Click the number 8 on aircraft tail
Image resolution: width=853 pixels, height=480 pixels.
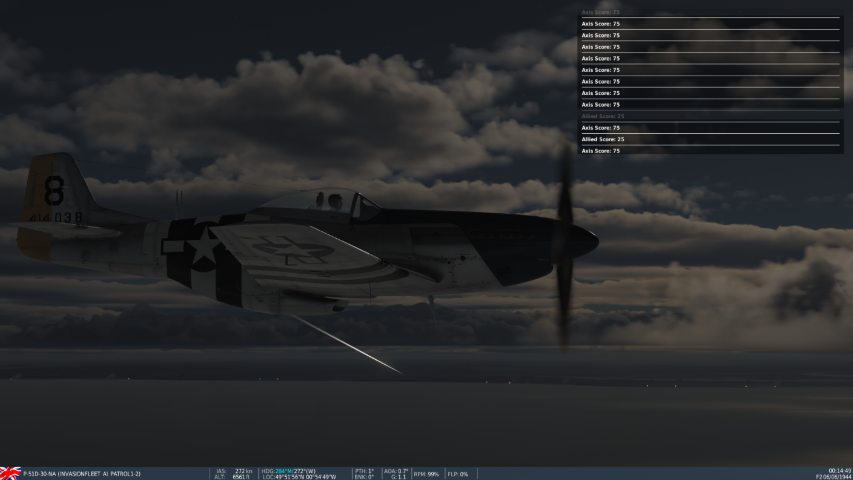(54, 191)
